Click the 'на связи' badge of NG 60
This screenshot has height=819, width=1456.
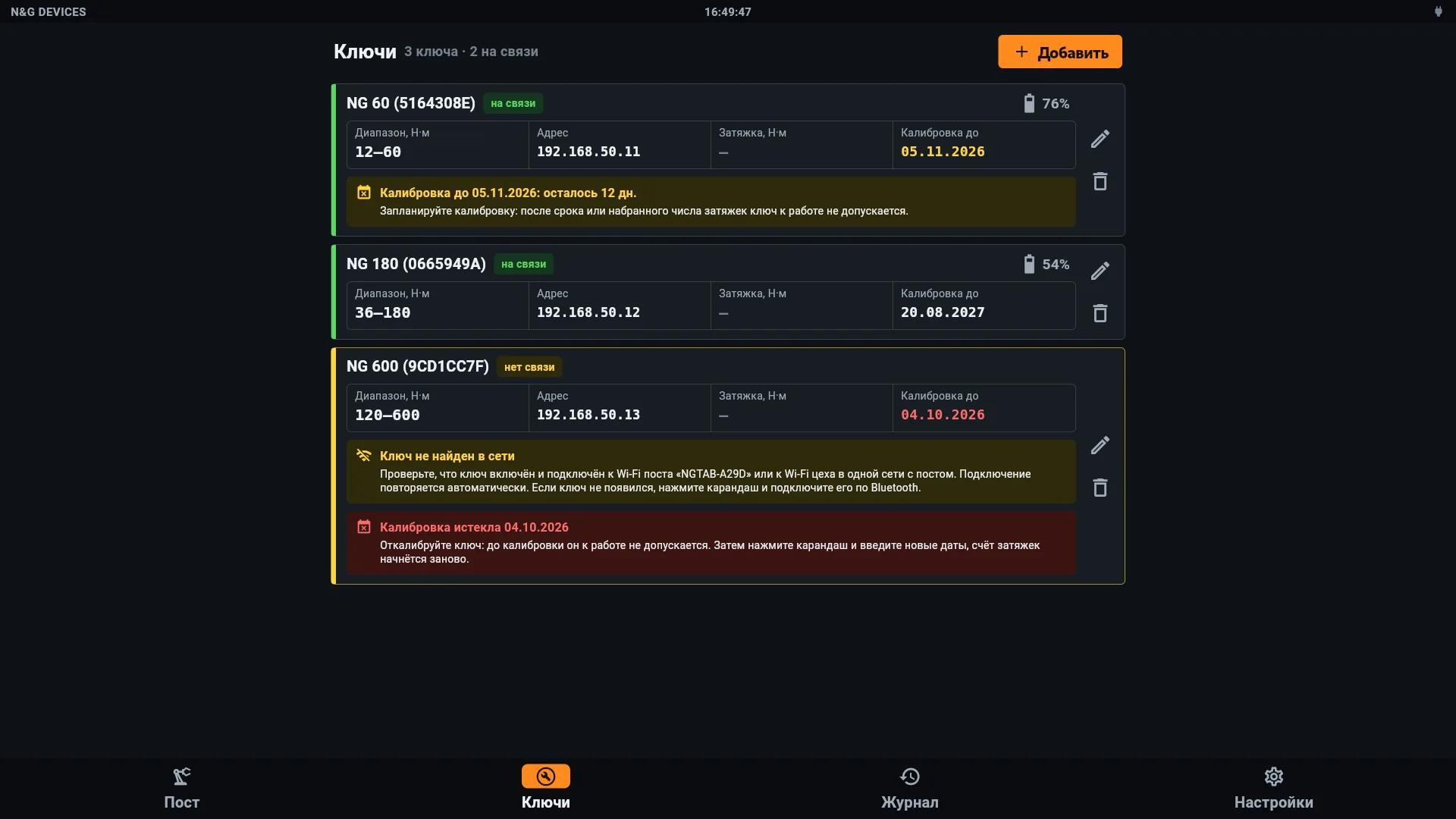pyautogui.click(x=513, y=103)
